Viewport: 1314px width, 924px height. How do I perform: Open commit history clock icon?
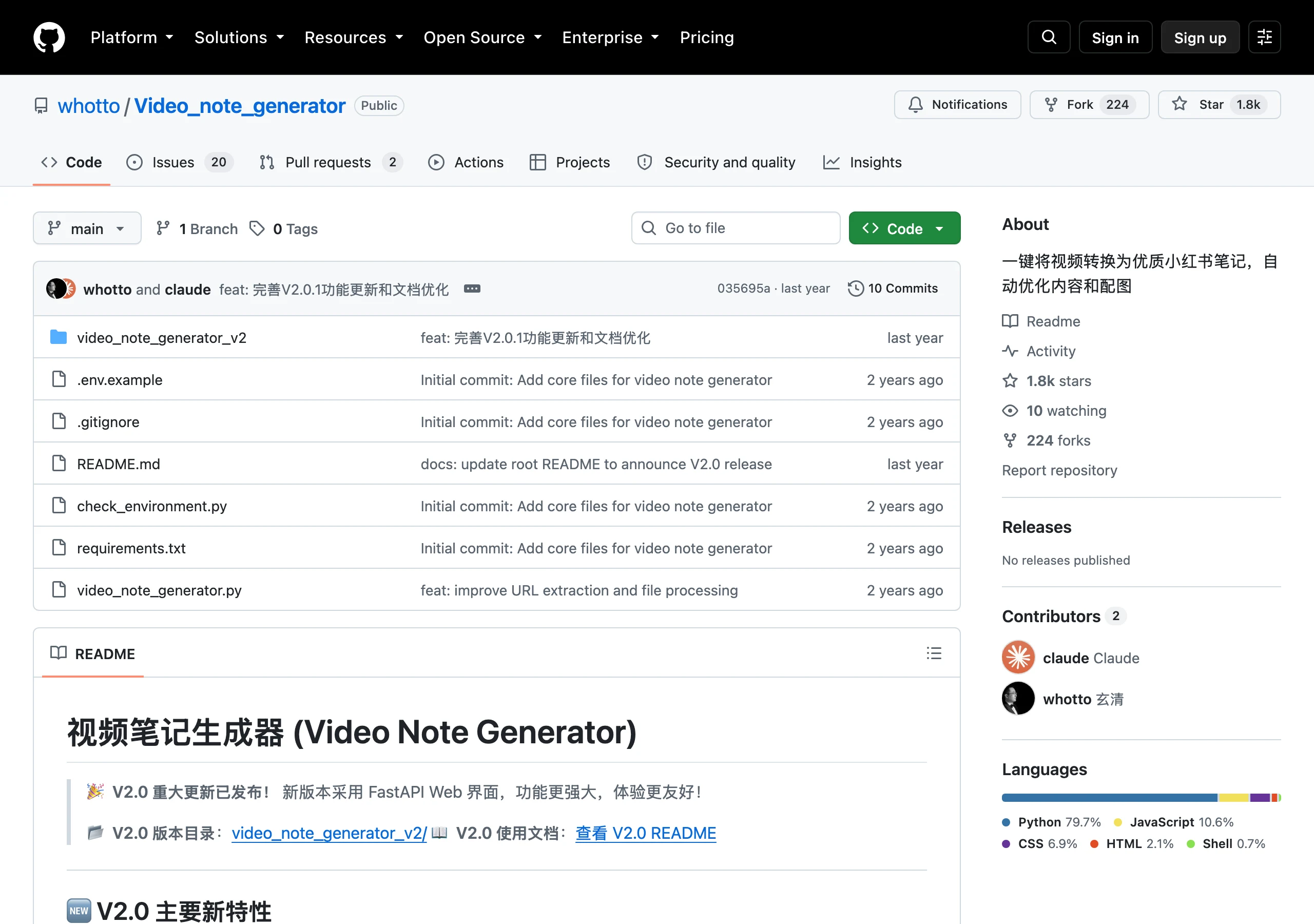pos(856,288)
